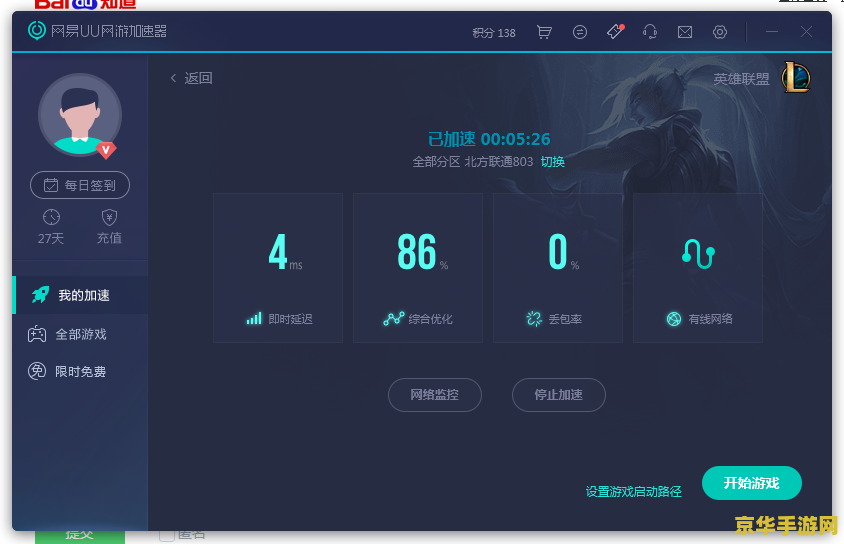Click the user avatar picture
844x544 pixels.
click(79, 115)
